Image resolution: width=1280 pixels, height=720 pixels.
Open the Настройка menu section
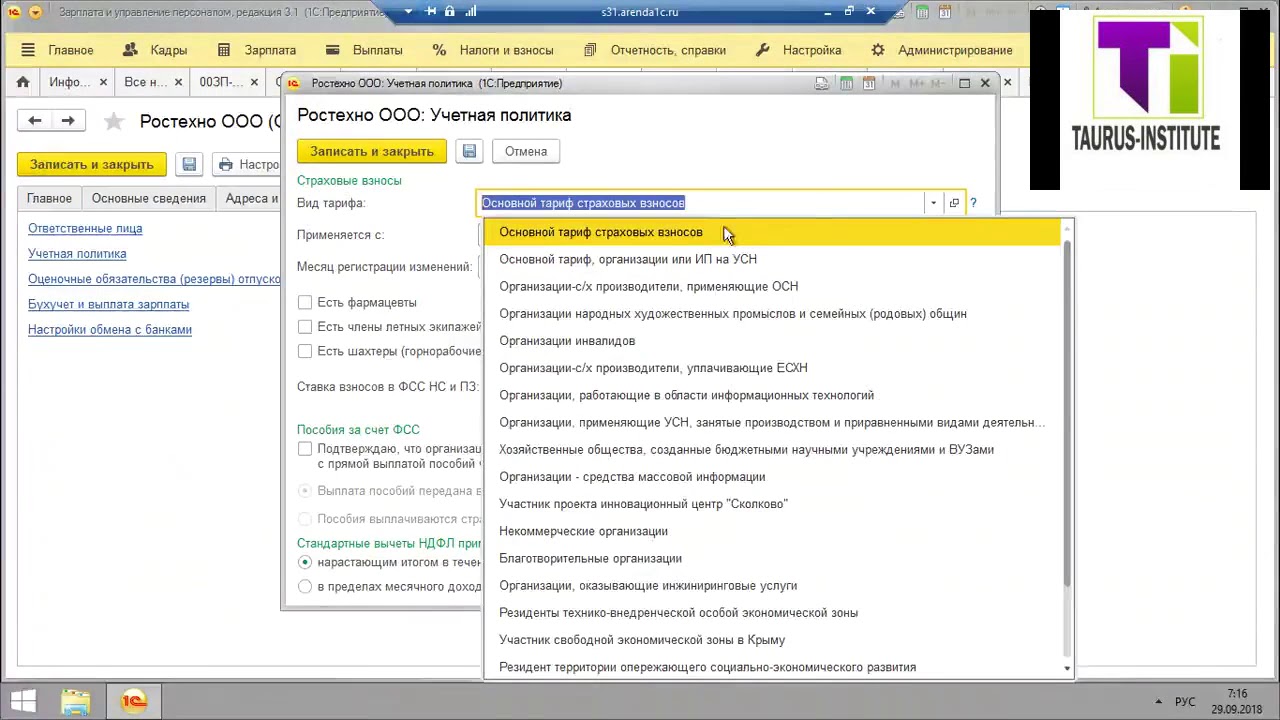pos(798,50)
